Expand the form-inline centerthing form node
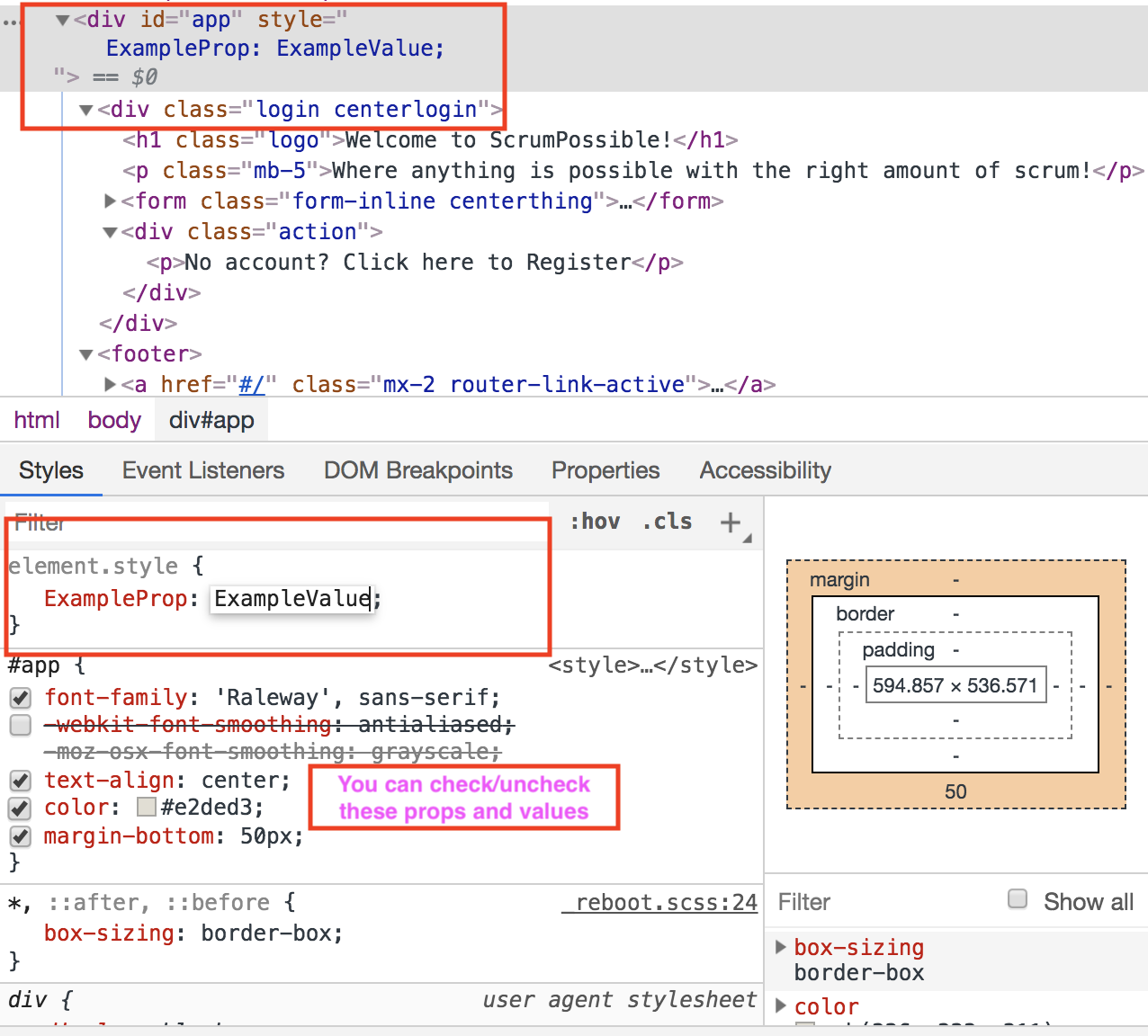 pyautogui.click(x=110, y=201)
